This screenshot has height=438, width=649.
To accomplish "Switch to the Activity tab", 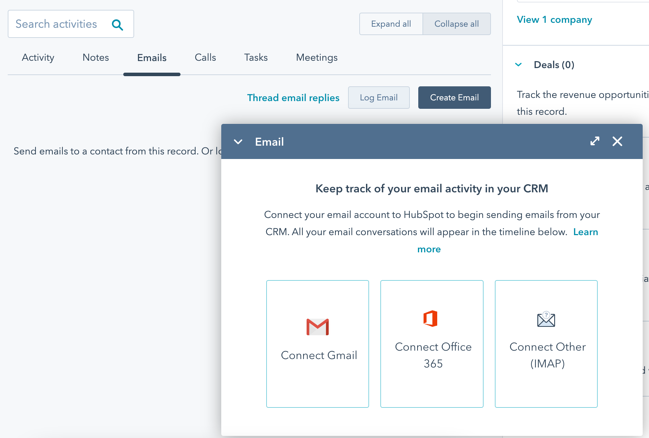I will [38, 58].
